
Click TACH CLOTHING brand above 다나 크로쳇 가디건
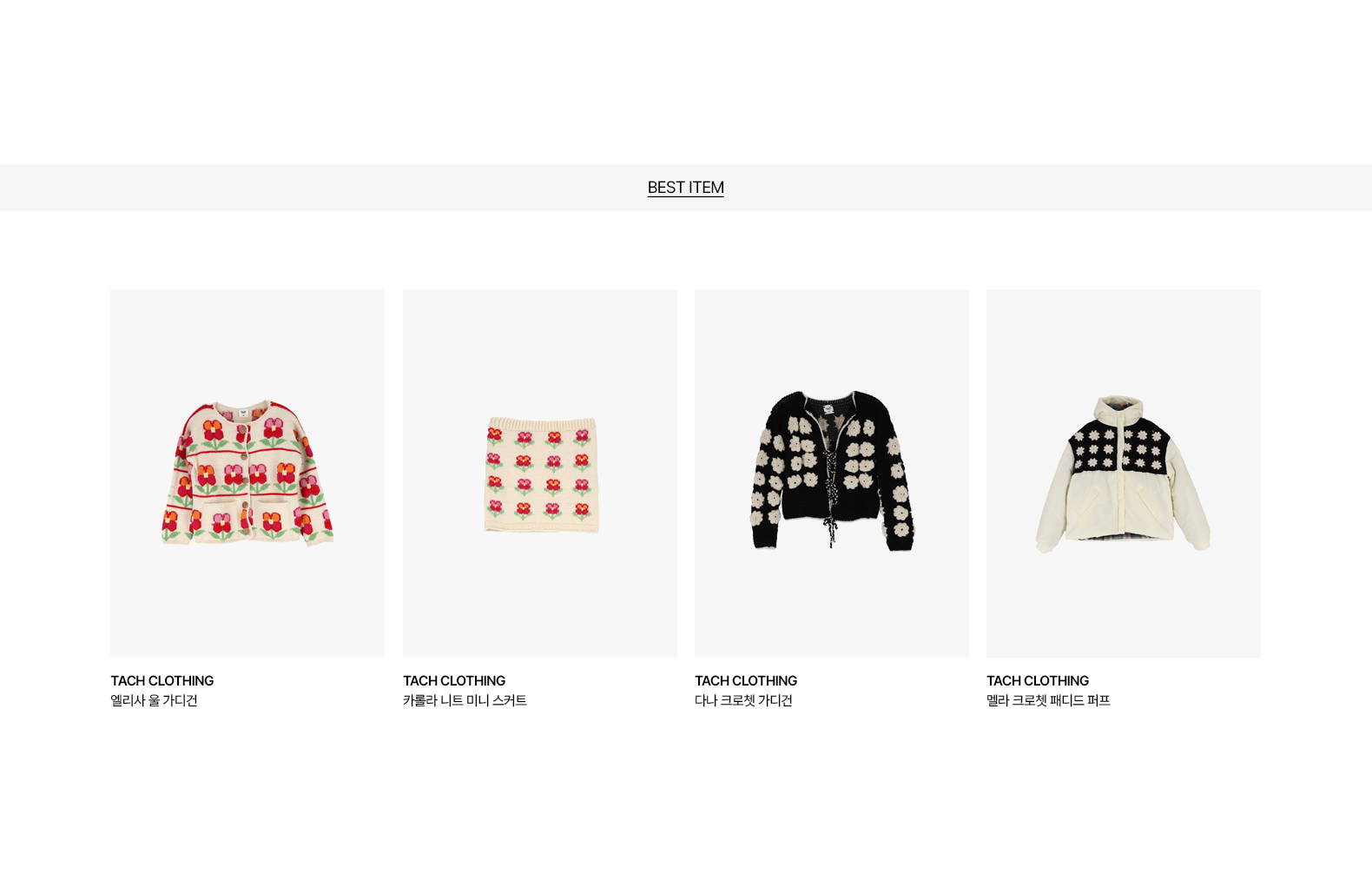(x=746, y=681)
